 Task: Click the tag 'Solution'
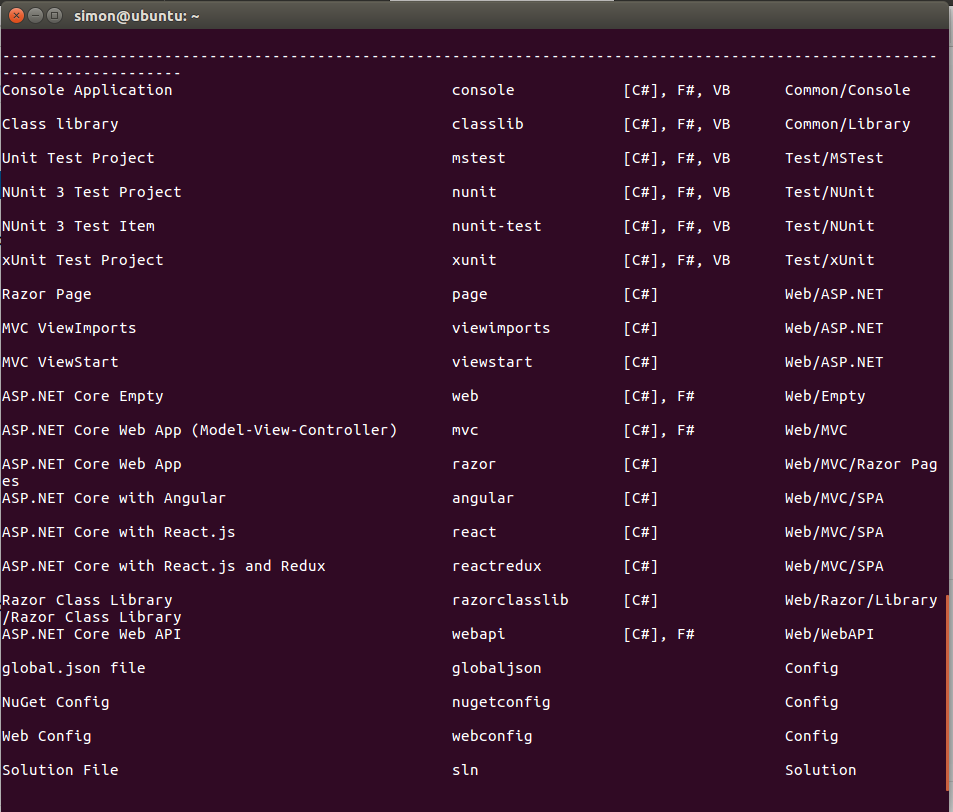click(x=821, y=771)
